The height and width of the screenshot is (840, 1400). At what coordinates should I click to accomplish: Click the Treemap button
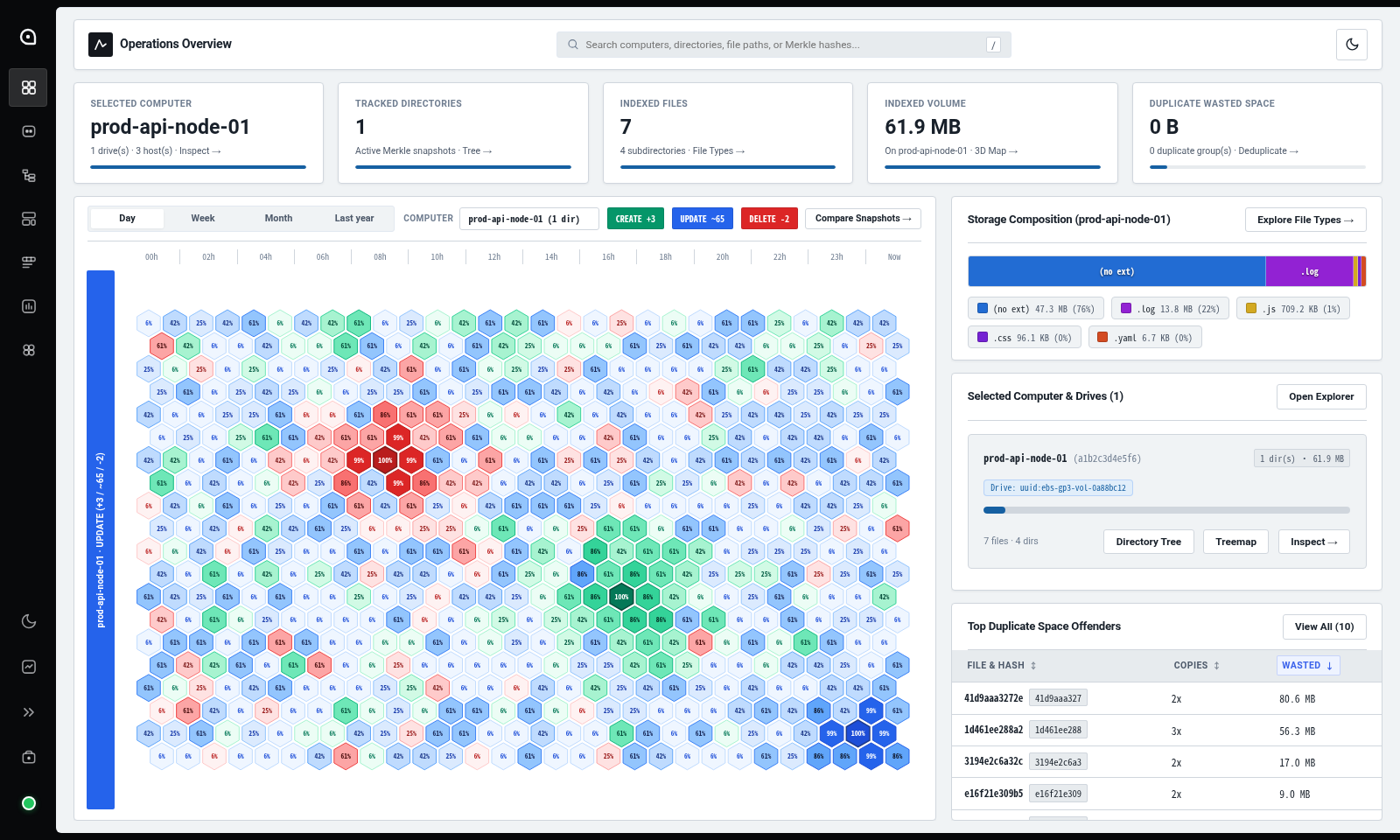pyautogui.click(x=1235, y=542)
